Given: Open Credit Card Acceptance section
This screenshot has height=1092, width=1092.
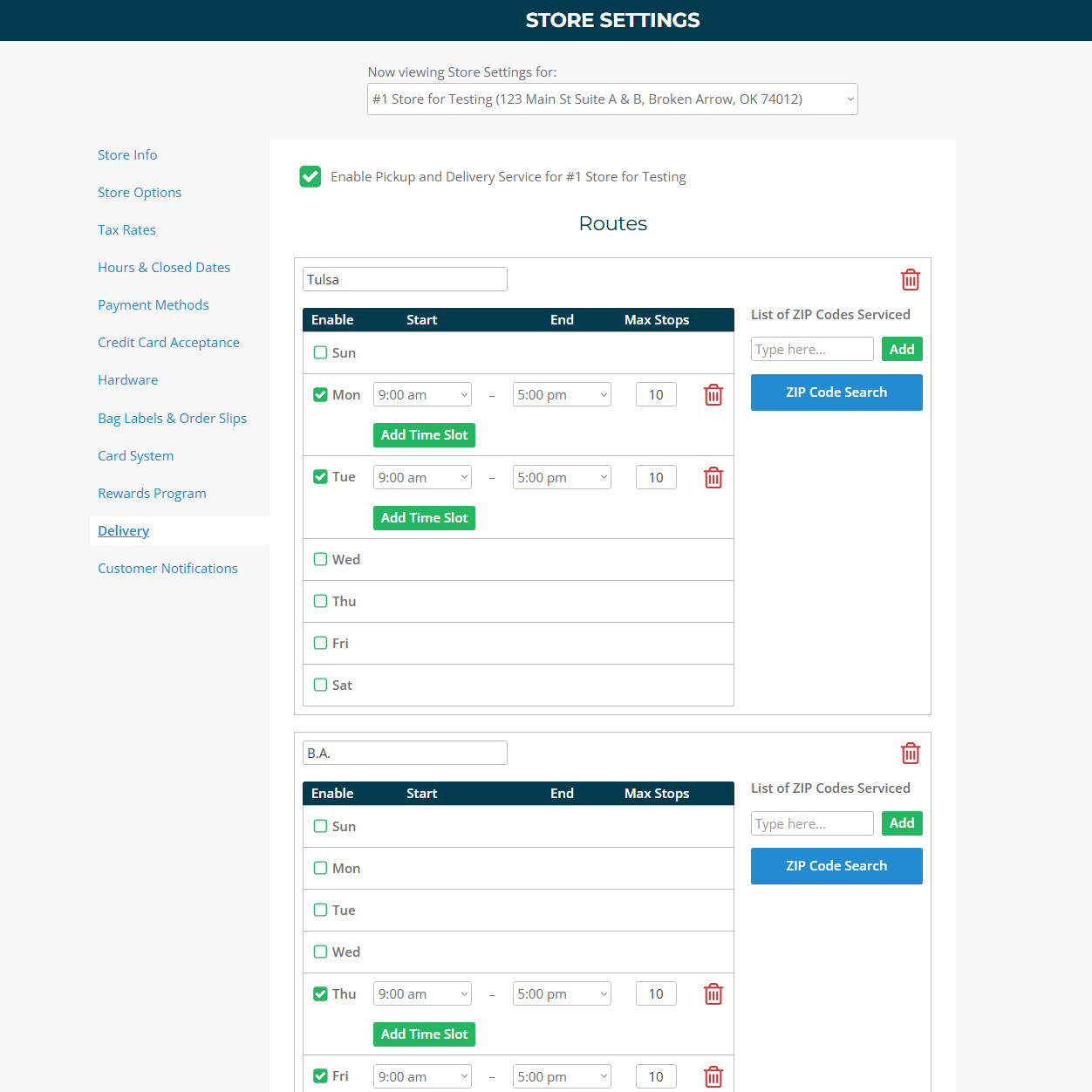Looking at the screenshot, I should point(168,342).
